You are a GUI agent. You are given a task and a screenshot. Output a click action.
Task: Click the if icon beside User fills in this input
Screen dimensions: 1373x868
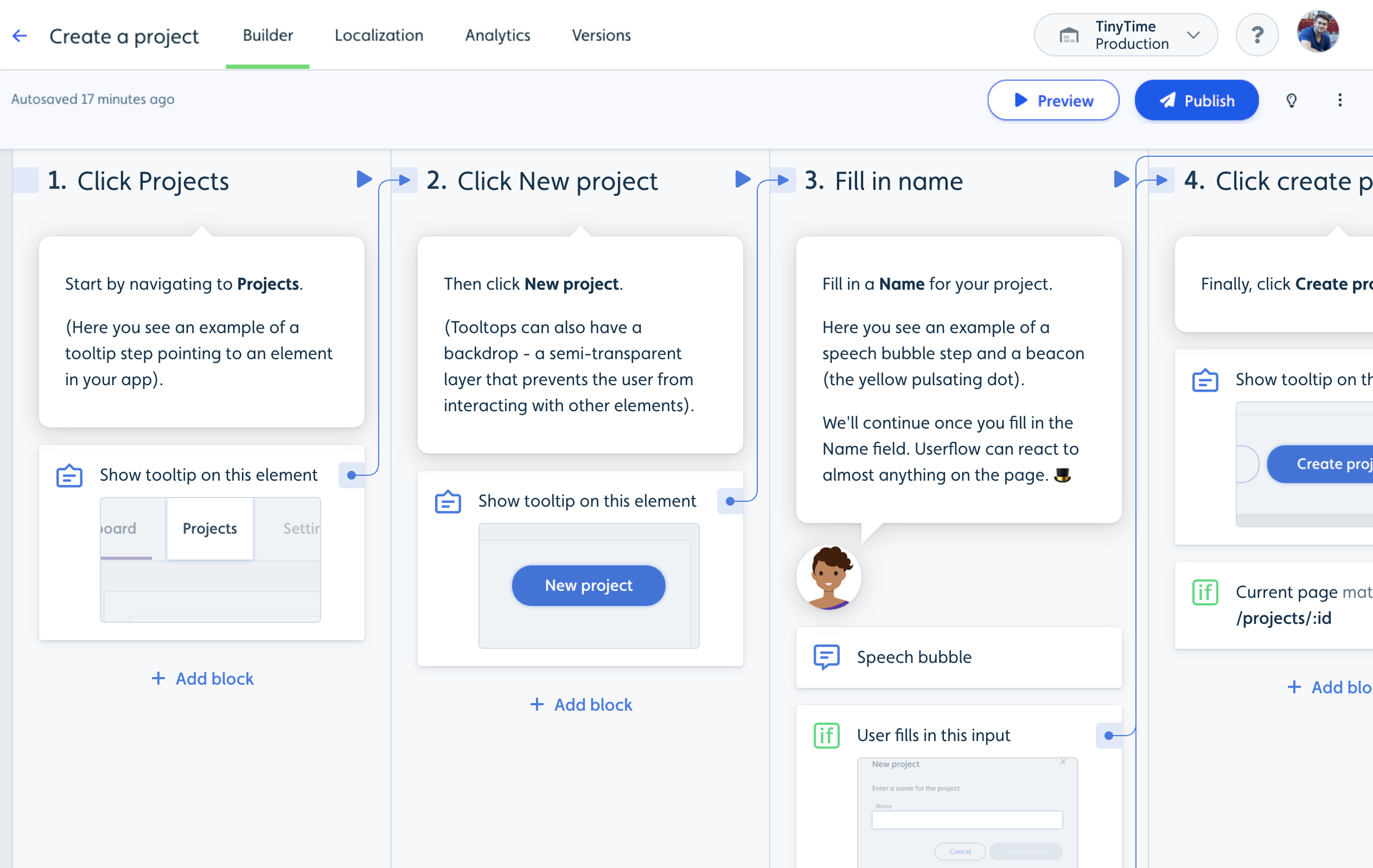click(x=826, y=735)
